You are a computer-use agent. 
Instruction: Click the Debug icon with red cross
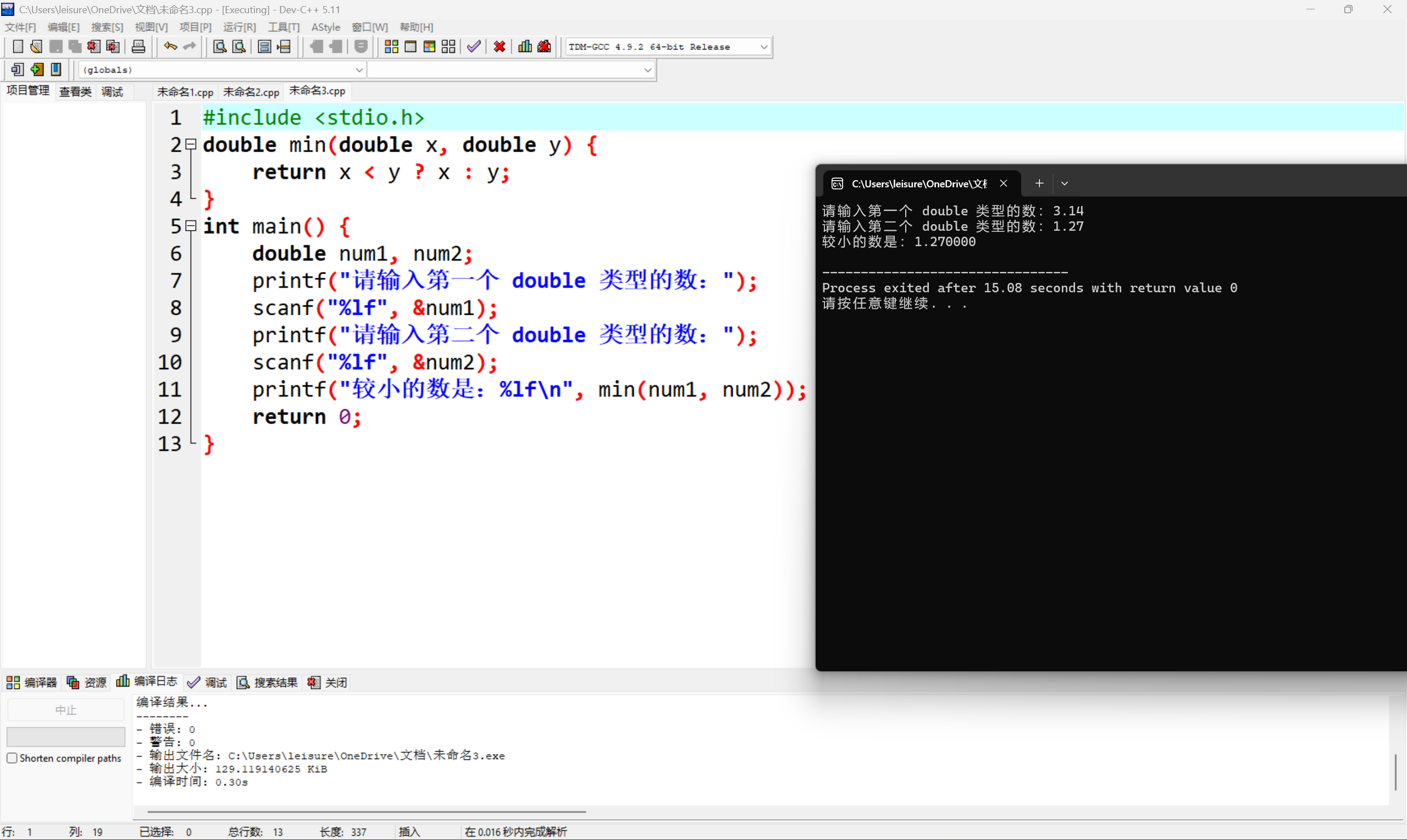499,46
